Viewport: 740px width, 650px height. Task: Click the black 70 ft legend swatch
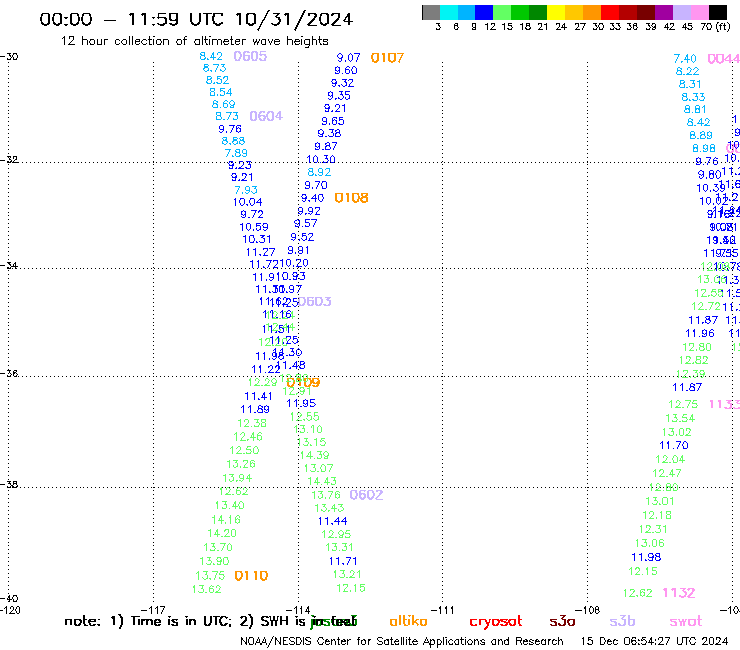(x=718, y=12)
